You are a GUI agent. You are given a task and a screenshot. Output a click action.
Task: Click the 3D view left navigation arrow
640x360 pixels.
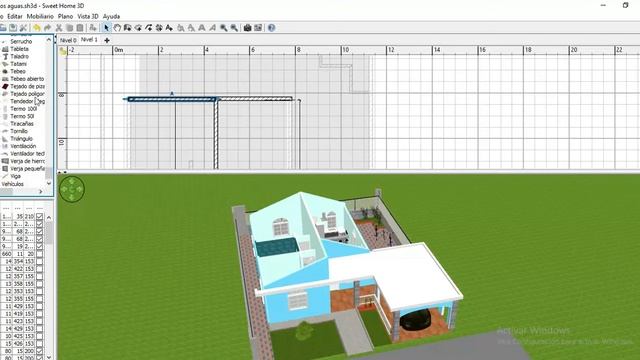(64, 189)
